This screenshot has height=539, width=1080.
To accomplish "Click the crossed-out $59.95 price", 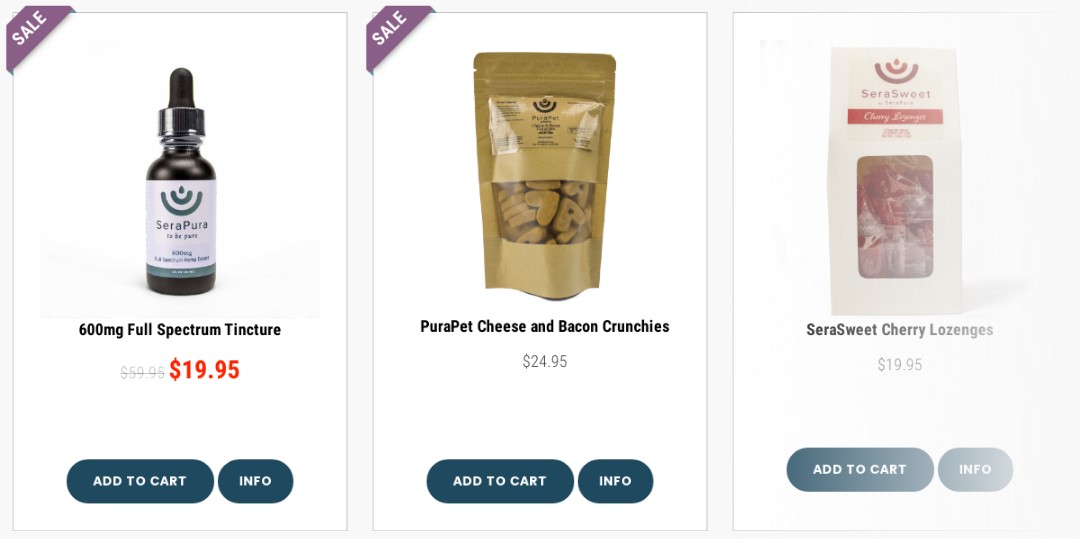I will pos(143,372).
